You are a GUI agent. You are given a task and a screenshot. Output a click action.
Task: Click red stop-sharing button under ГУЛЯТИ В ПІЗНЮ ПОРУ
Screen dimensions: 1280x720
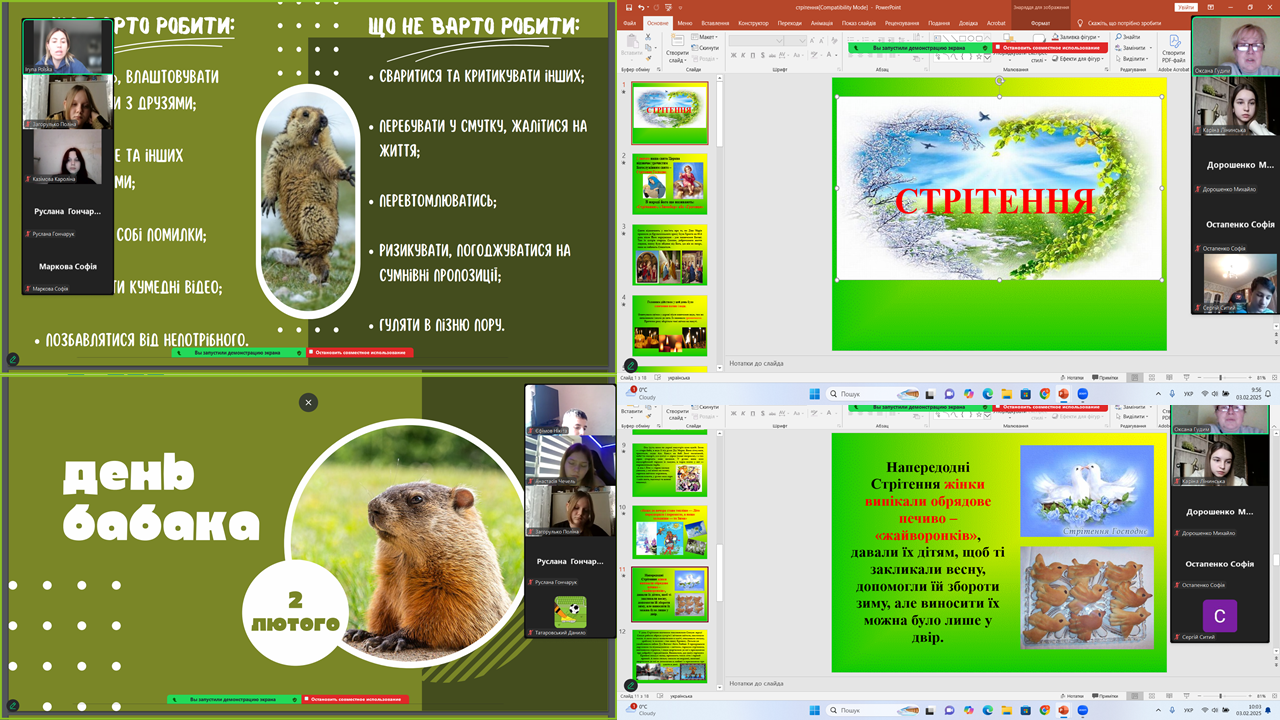359,352
